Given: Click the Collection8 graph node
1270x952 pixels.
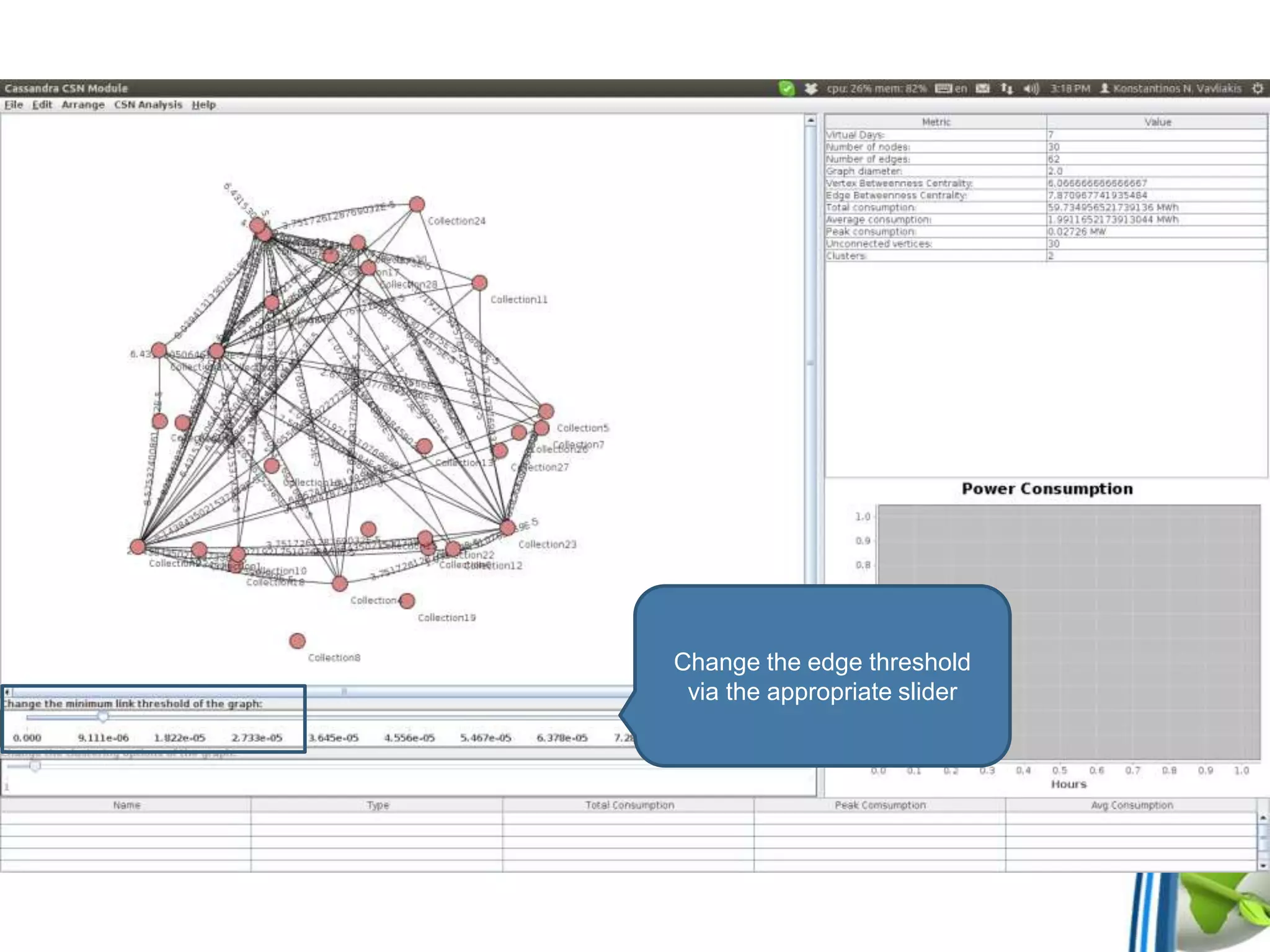Looking at the screenshot, I should coord(298,641).
